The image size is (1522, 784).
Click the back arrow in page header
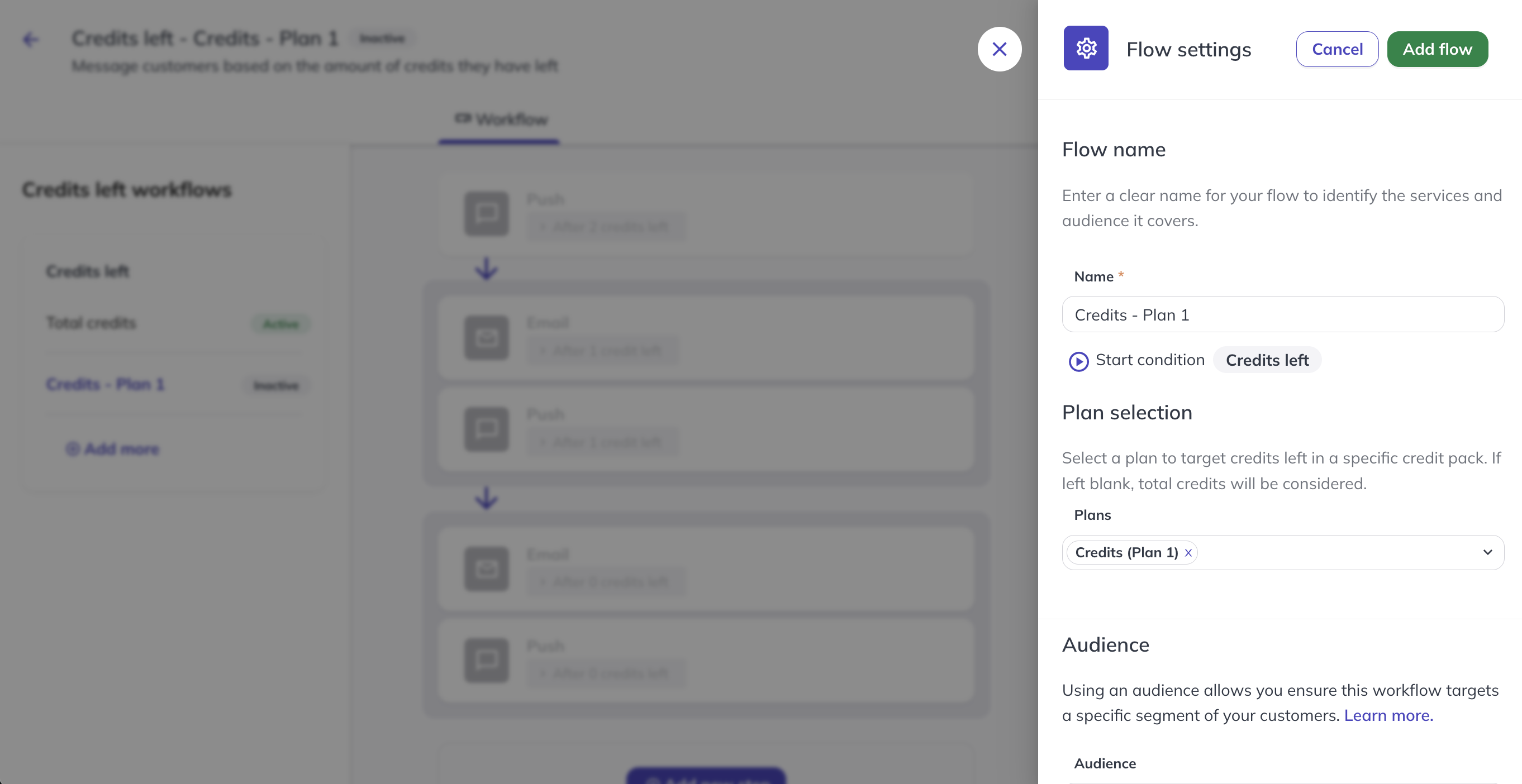pos(30,39)
